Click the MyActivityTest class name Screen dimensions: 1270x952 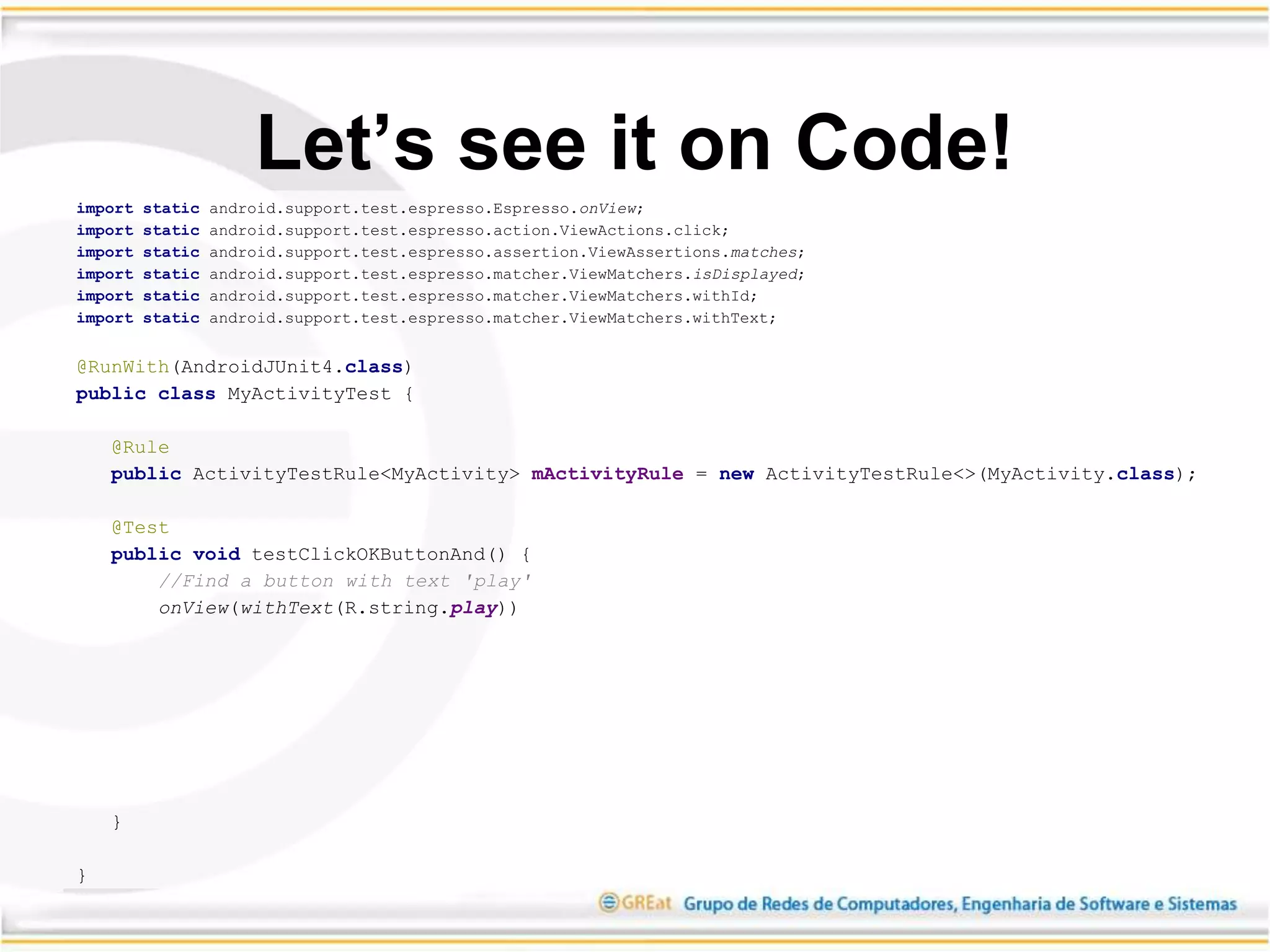click(309, 394)
